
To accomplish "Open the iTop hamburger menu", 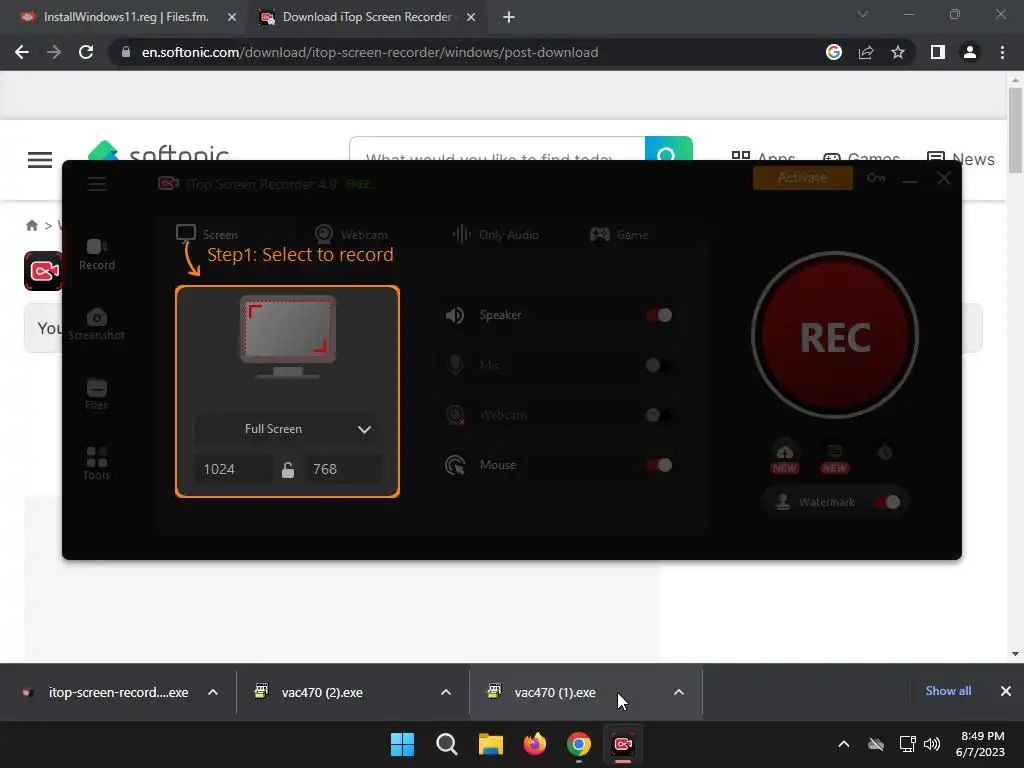I will pos(97,184).
